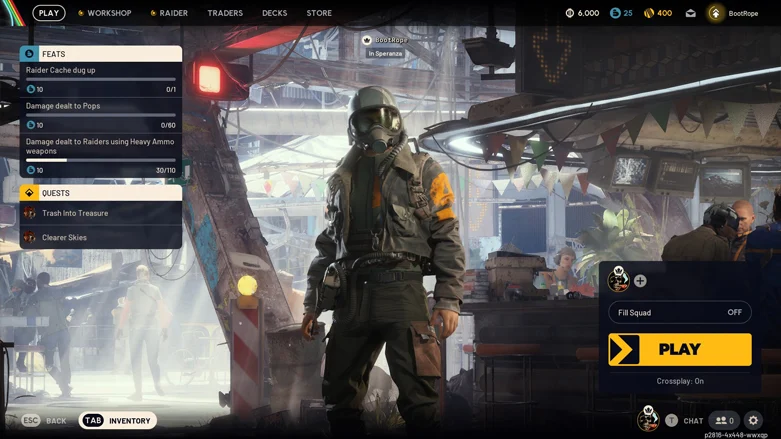781x439 pixels.
Task: Collapse the Quests panel header
Action: click(x=100, y=193)
